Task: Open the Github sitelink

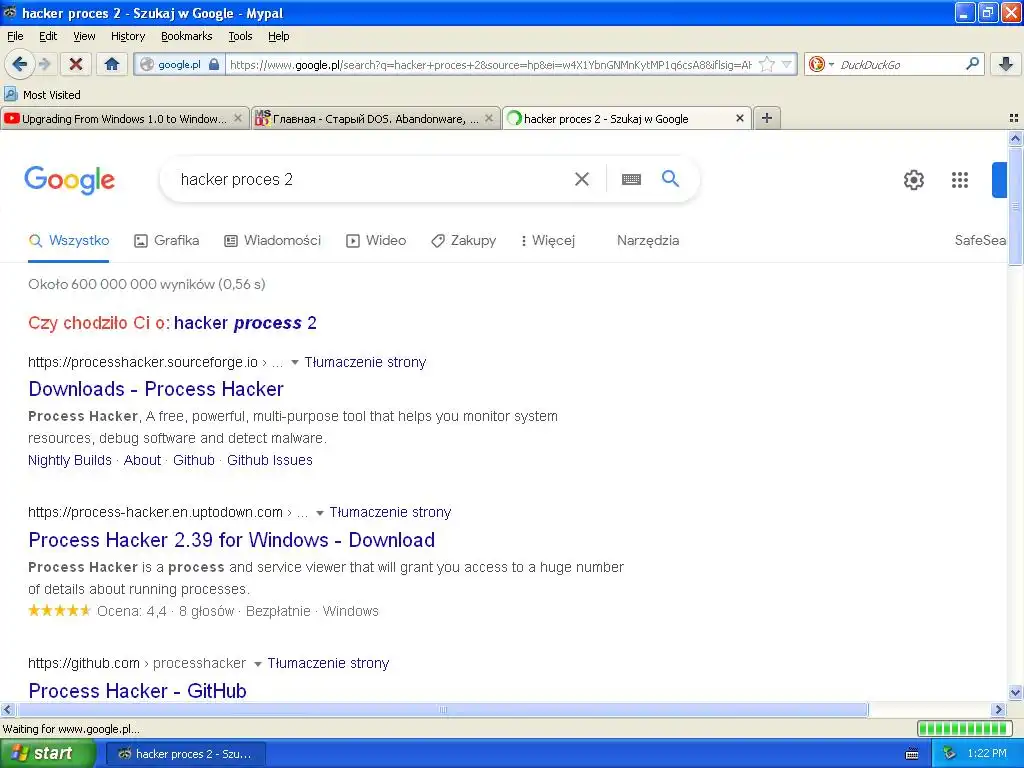Action: pos(194,460)
